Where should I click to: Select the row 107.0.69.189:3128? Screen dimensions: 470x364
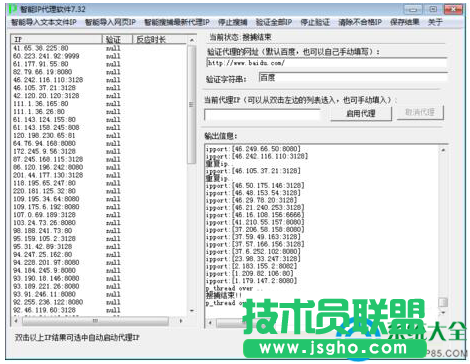44,215
